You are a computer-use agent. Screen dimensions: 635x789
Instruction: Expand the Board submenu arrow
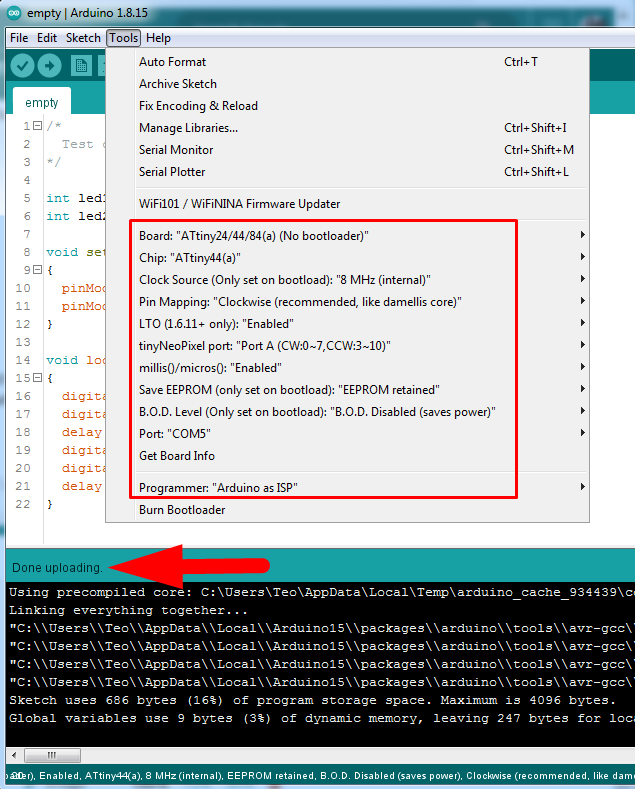tap(582, 235)
